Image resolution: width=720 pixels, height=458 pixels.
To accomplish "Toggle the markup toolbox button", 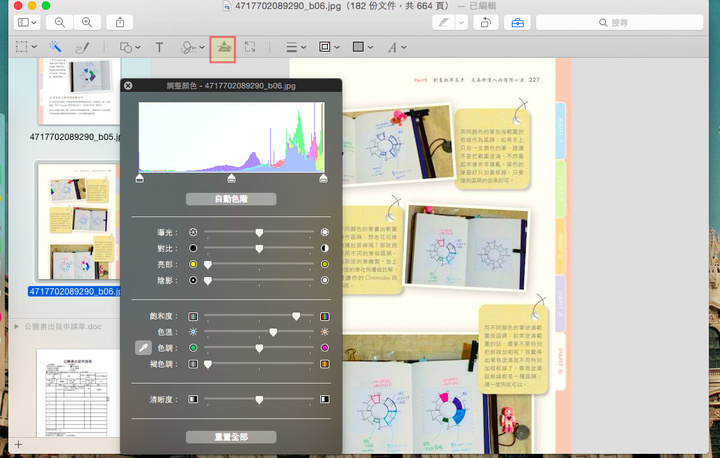I will 517,22.
